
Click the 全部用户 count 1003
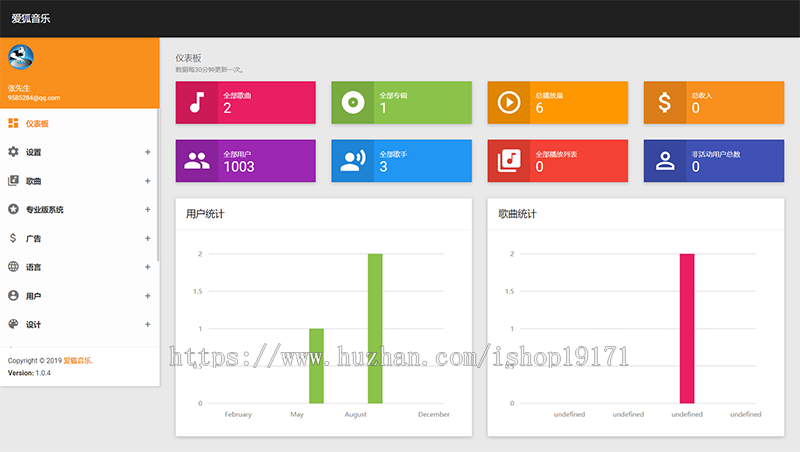239,167
